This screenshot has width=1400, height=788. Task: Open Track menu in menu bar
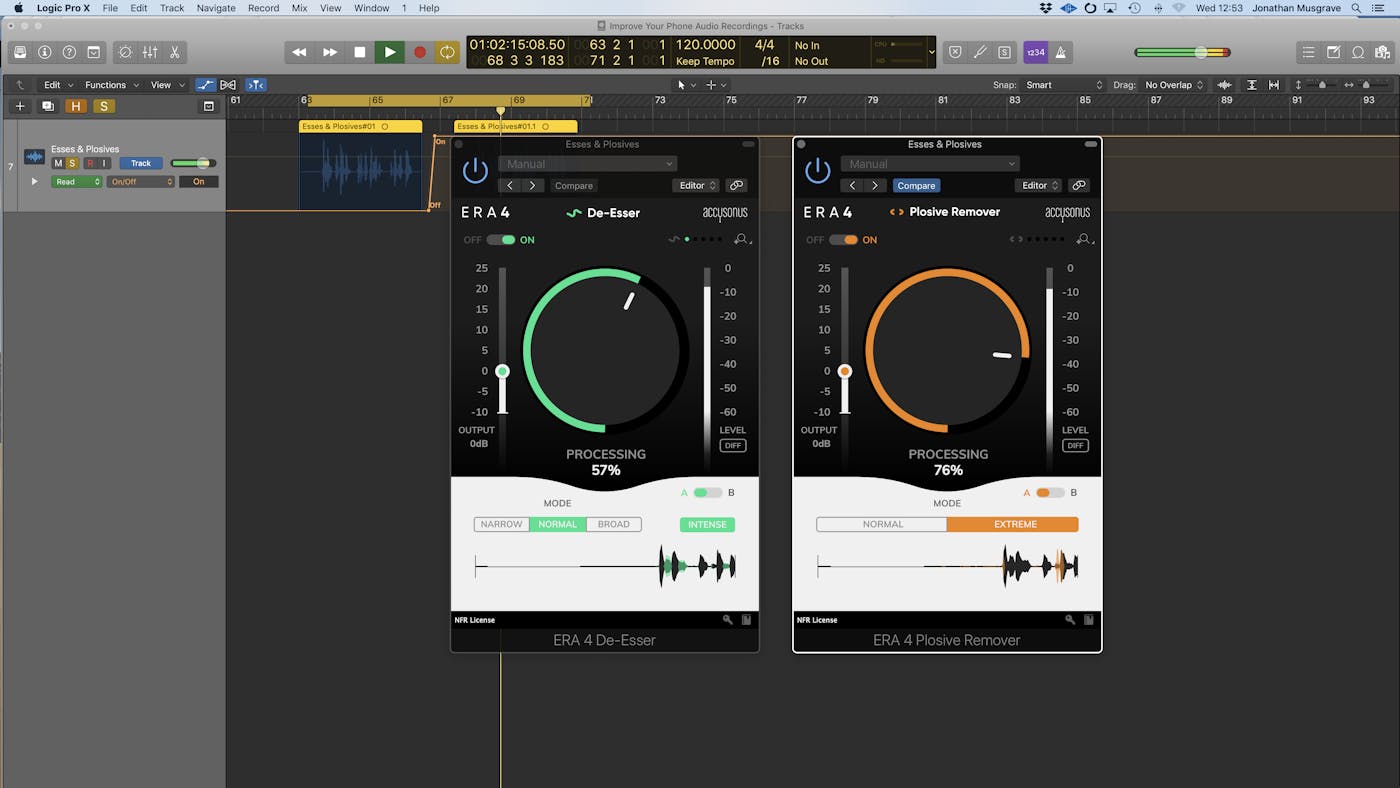[x=172, y=8]
